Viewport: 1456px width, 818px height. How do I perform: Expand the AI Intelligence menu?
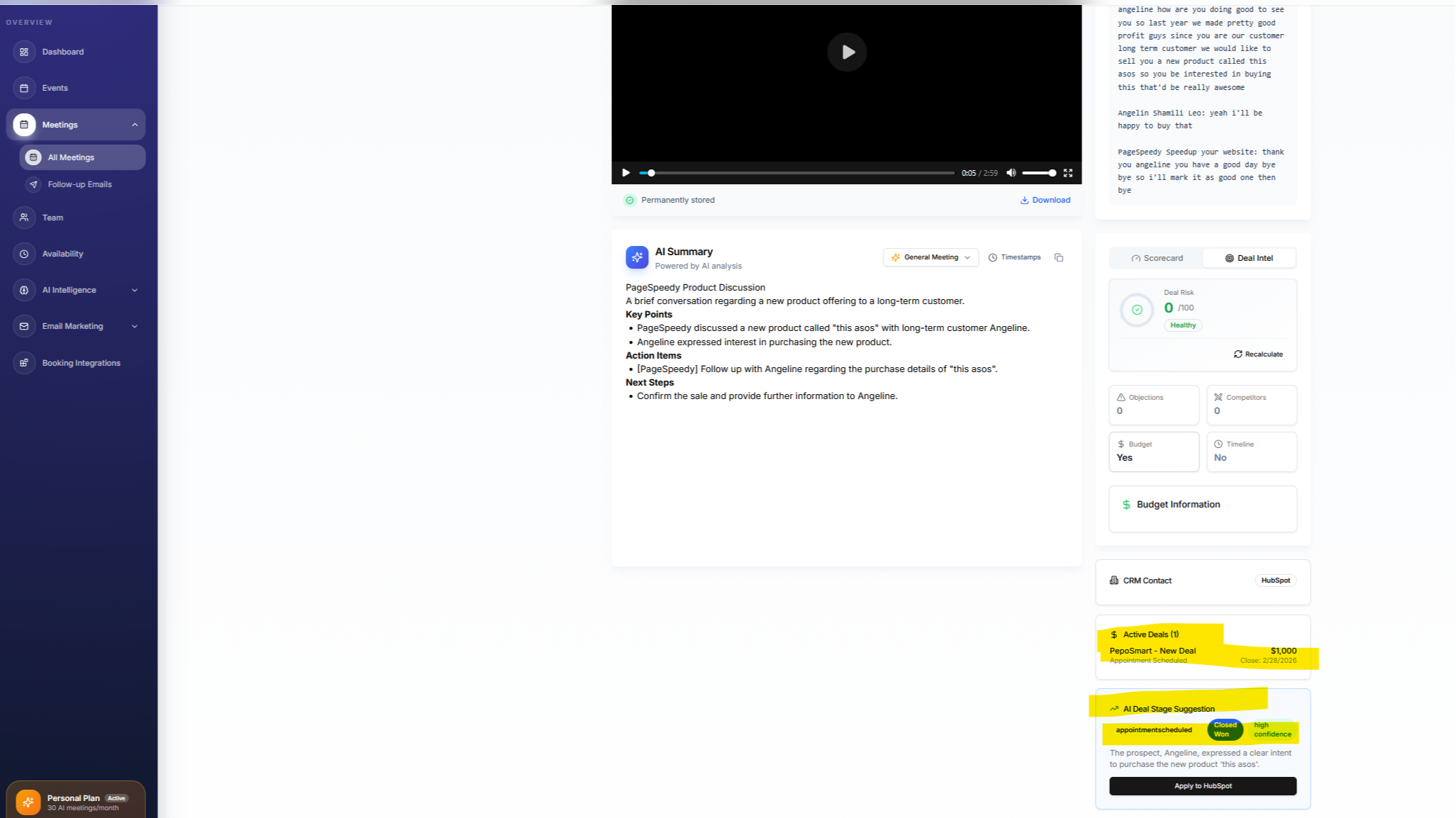[x=134, y=290]
